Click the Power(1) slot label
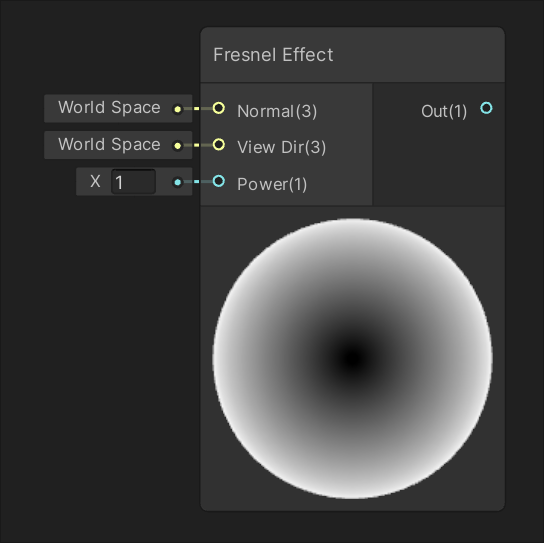This screenshot has height=543, width=544. [272, 184]
